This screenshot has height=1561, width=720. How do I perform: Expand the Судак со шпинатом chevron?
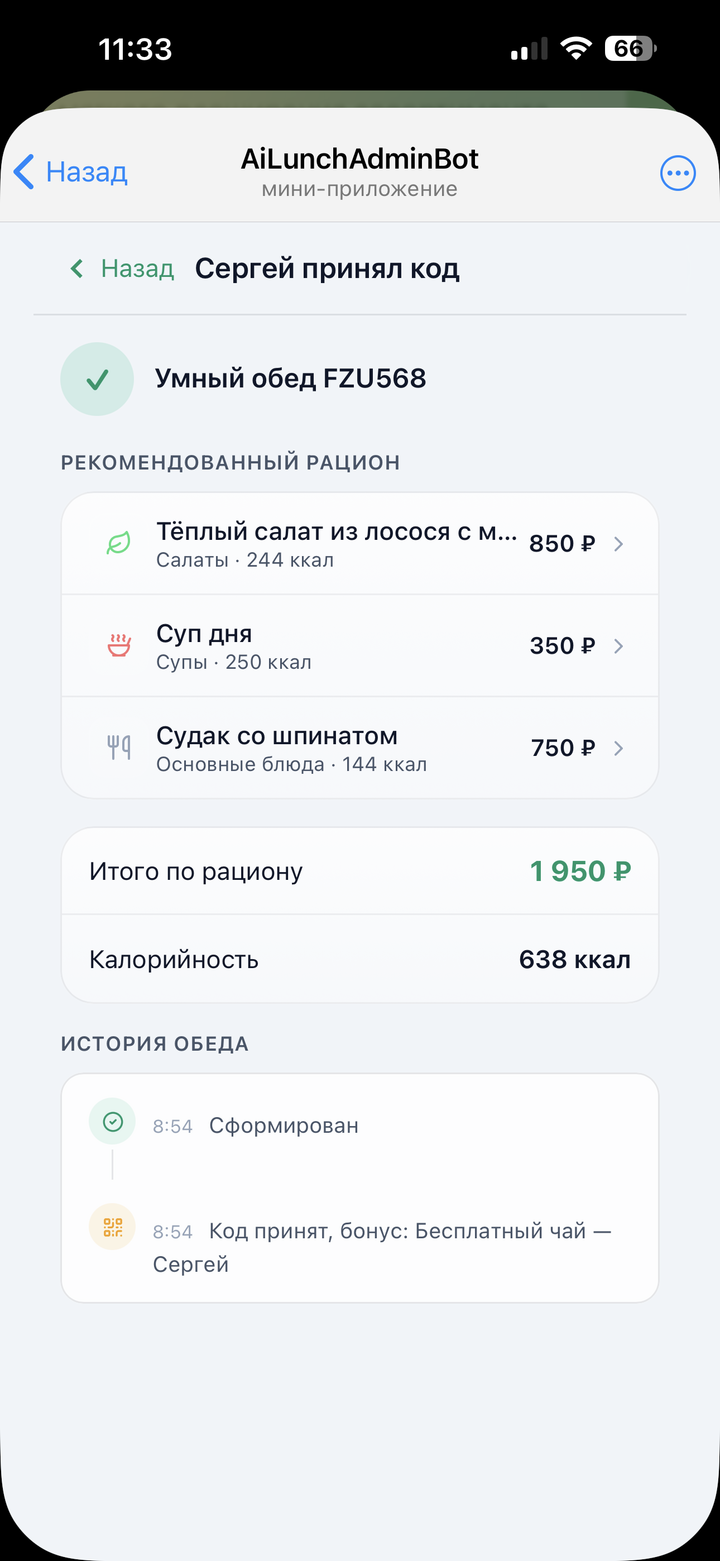click(x=618, y=748)
